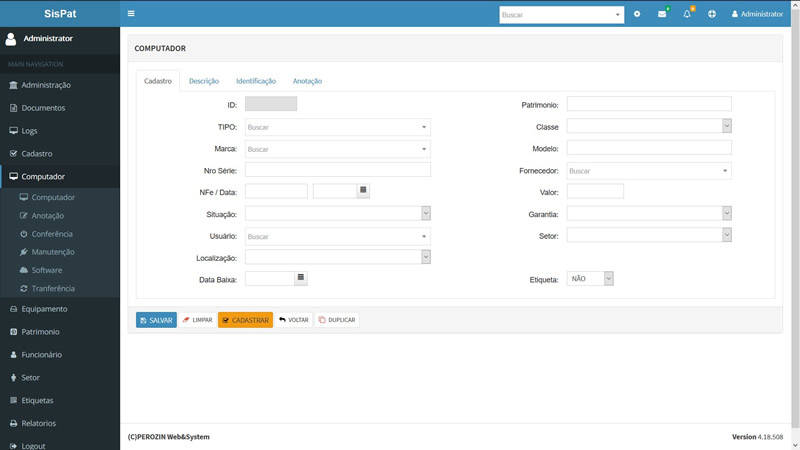Click the circle icon next to search box
Viewport: 800px width, 450px height.
pyautogui.click(x=637, y=14)
